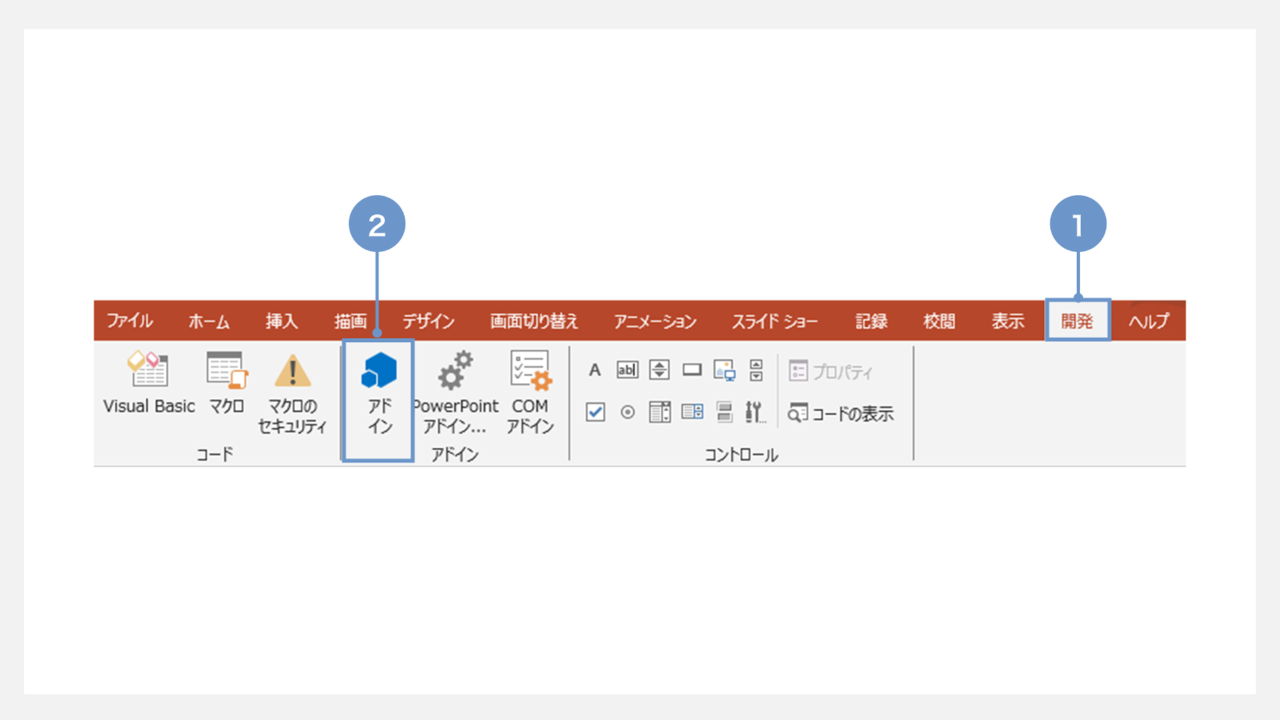Switch to the 画面切り替え tab
Screen dimensions: 1280x720
pyautogui.click(x=534, y=321)
